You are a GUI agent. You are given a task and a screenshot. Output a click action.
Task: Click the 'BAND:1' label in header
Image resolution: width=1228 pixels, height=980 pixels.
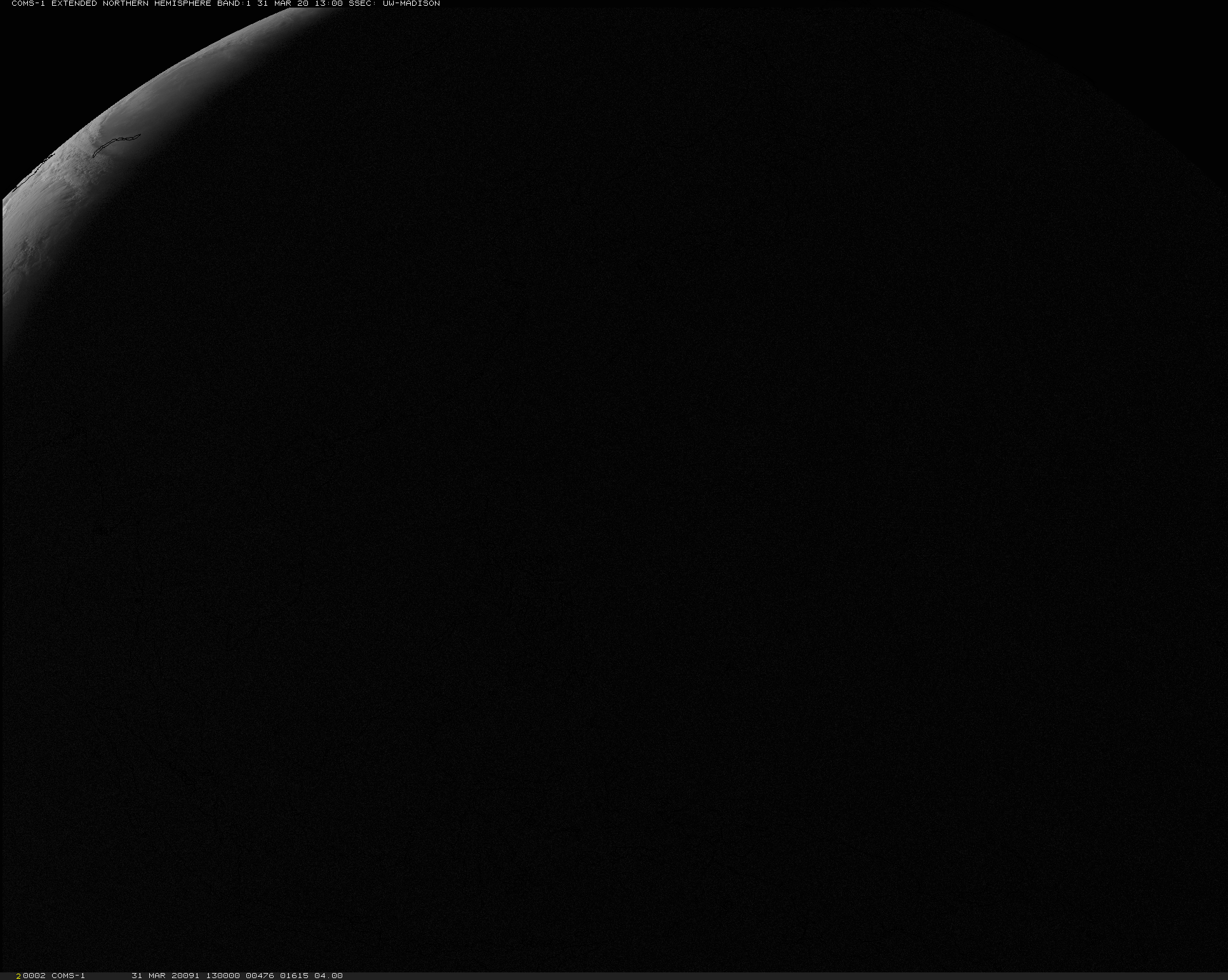click(x=234, y=4)
